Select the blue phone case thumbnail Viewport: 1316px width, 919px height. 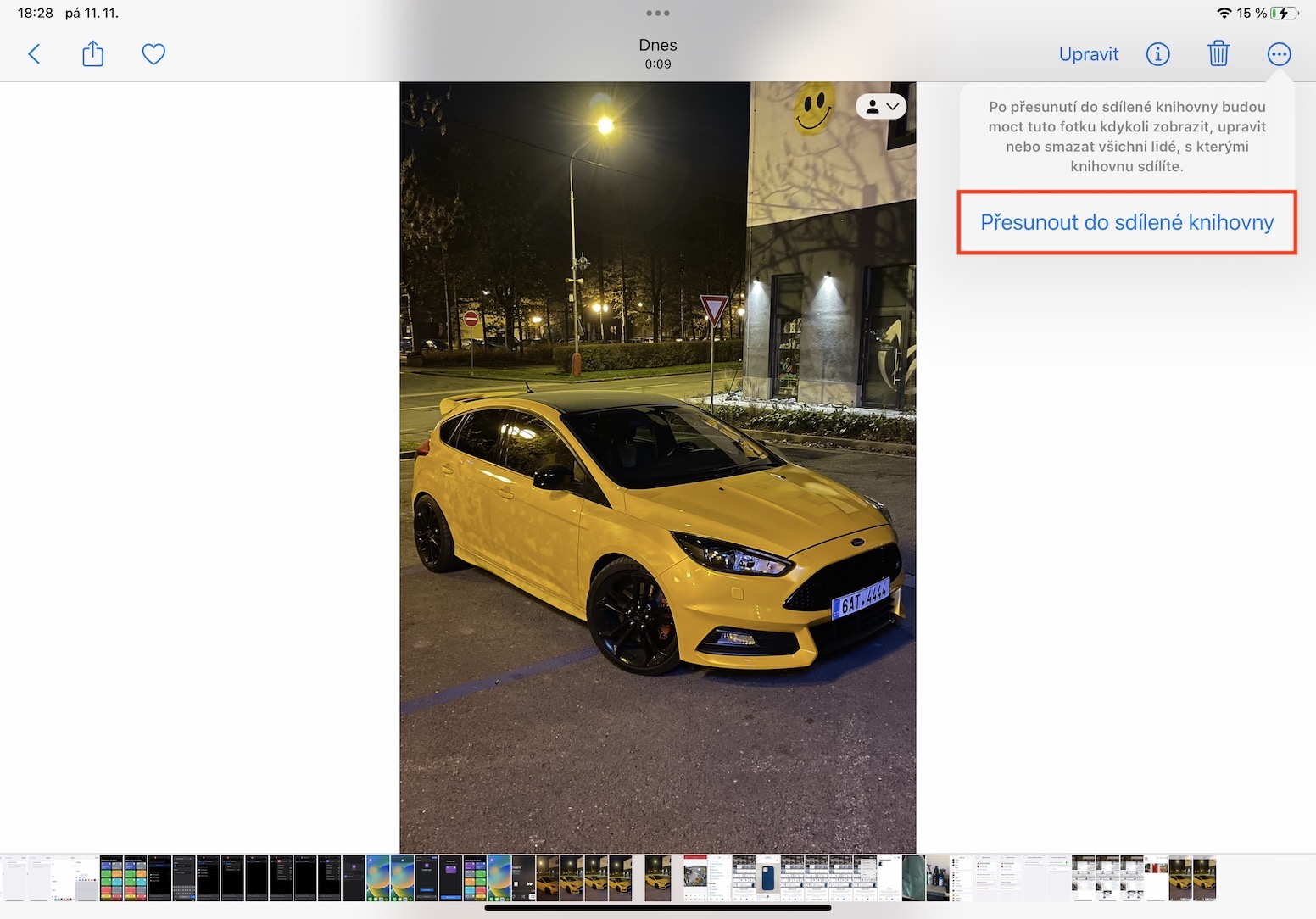767,878
